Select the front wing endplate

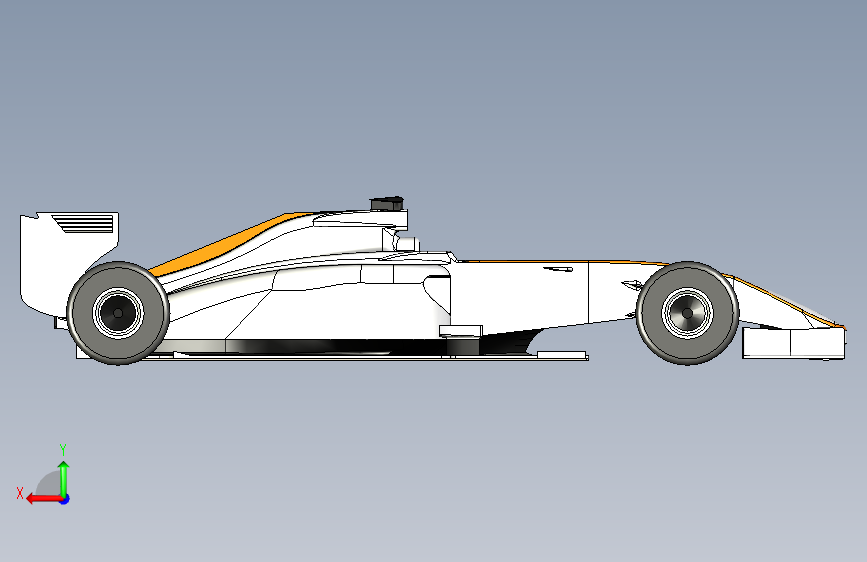coord(793,344)
